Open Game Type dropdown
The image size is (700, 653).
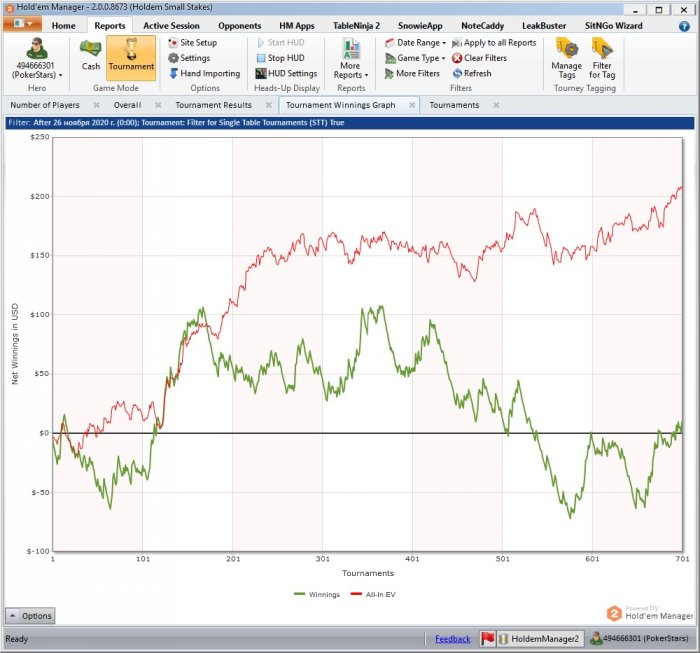click(415, 58)
